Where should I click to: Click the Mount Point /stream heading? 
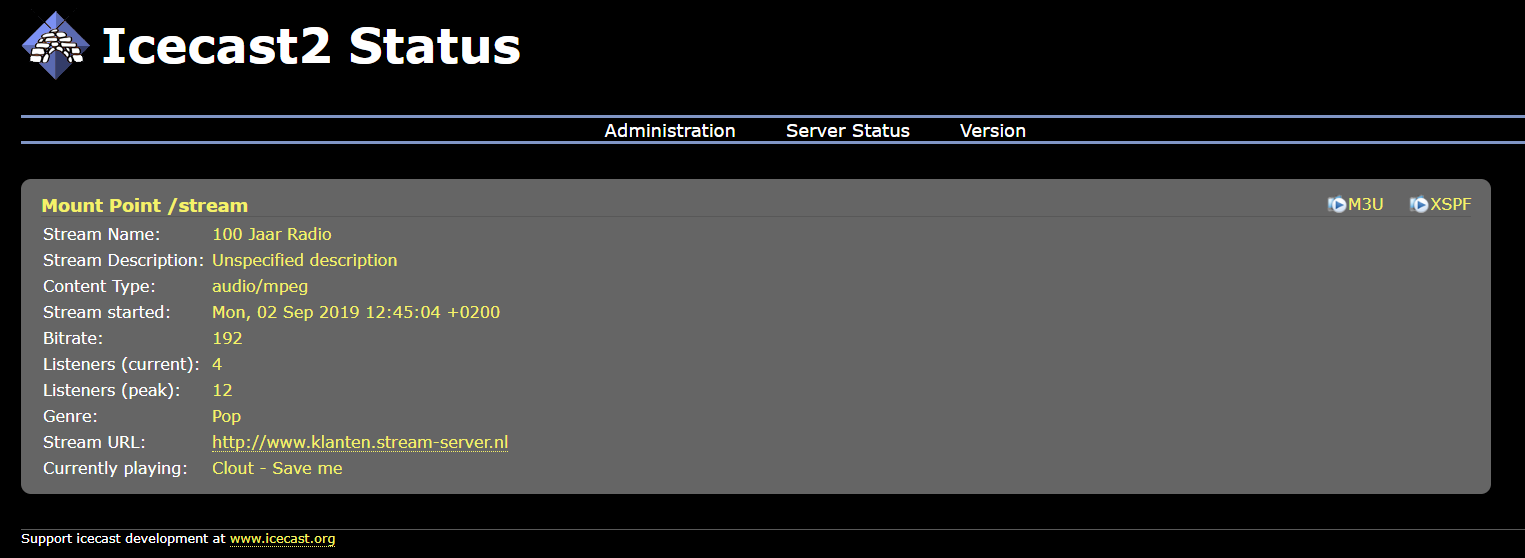pyautogui.click(x=145, y=206)
